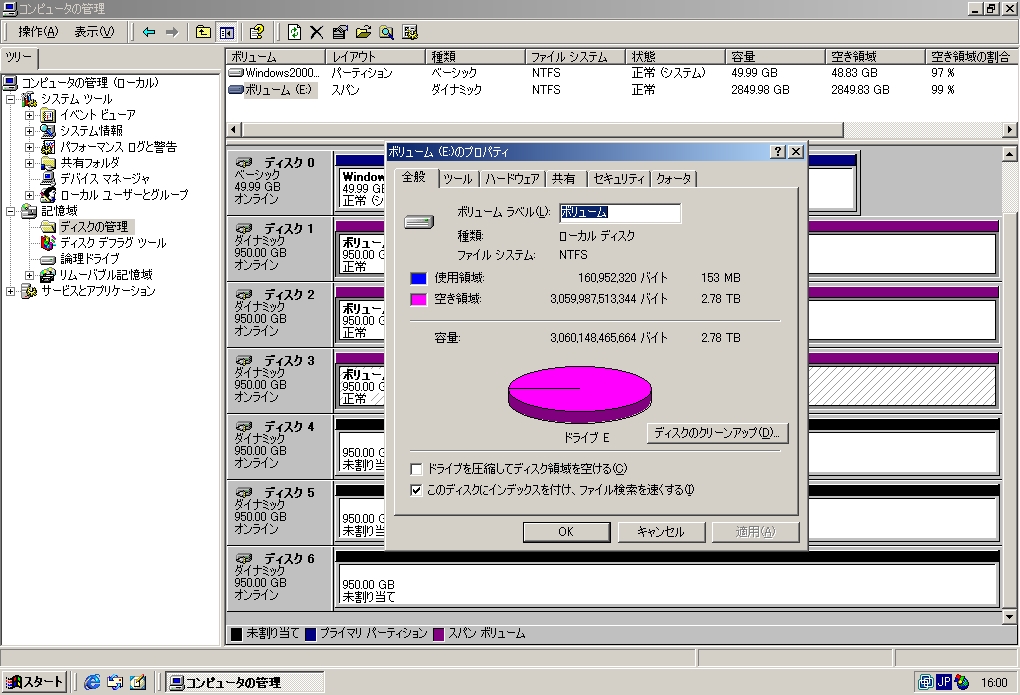Click Internet Explorer icon in taskbar
This screenshot has height=695, width=1020.
click(x=93, y=682)
